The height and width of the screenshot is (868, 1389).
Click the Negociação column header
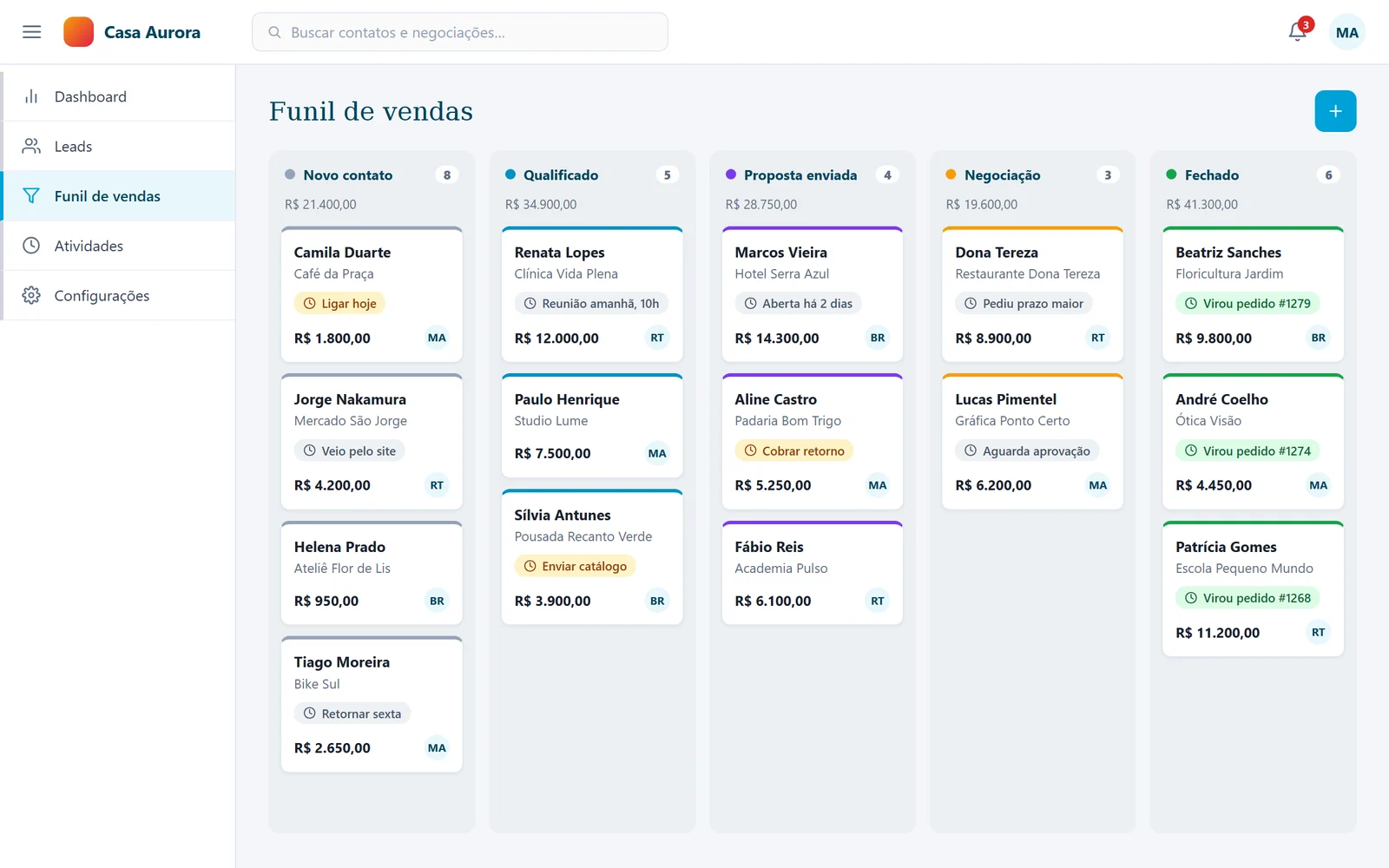(1033, 174)
